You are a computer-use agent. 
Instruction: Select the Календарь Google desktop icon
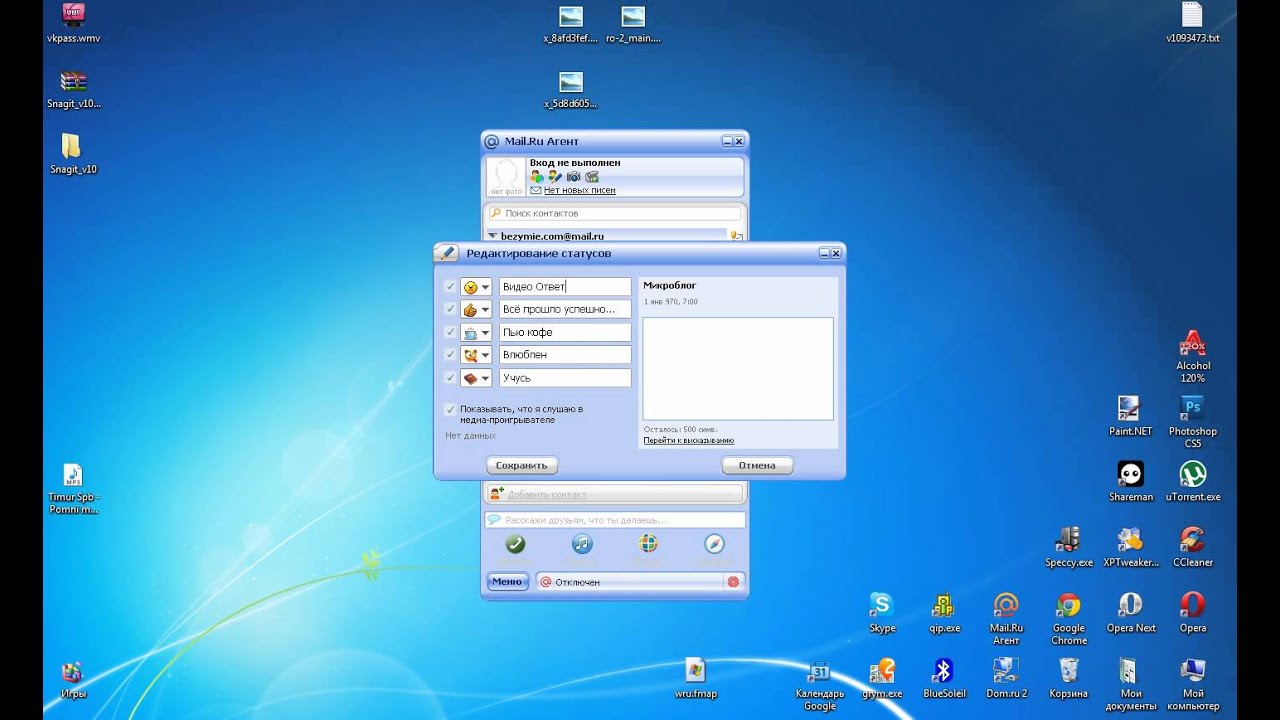tap(820, 684)
